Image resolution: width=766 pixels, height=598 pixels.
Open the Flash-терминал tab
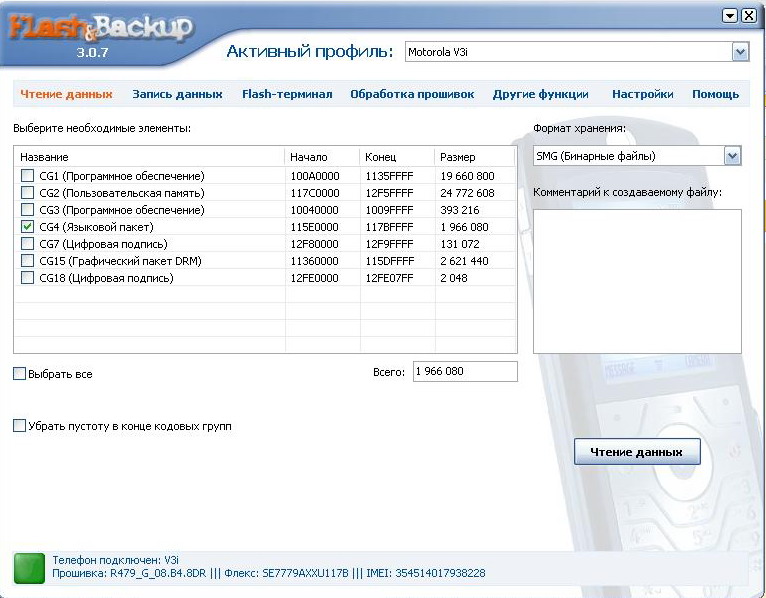pyautogui.click(x=287, y=94)
